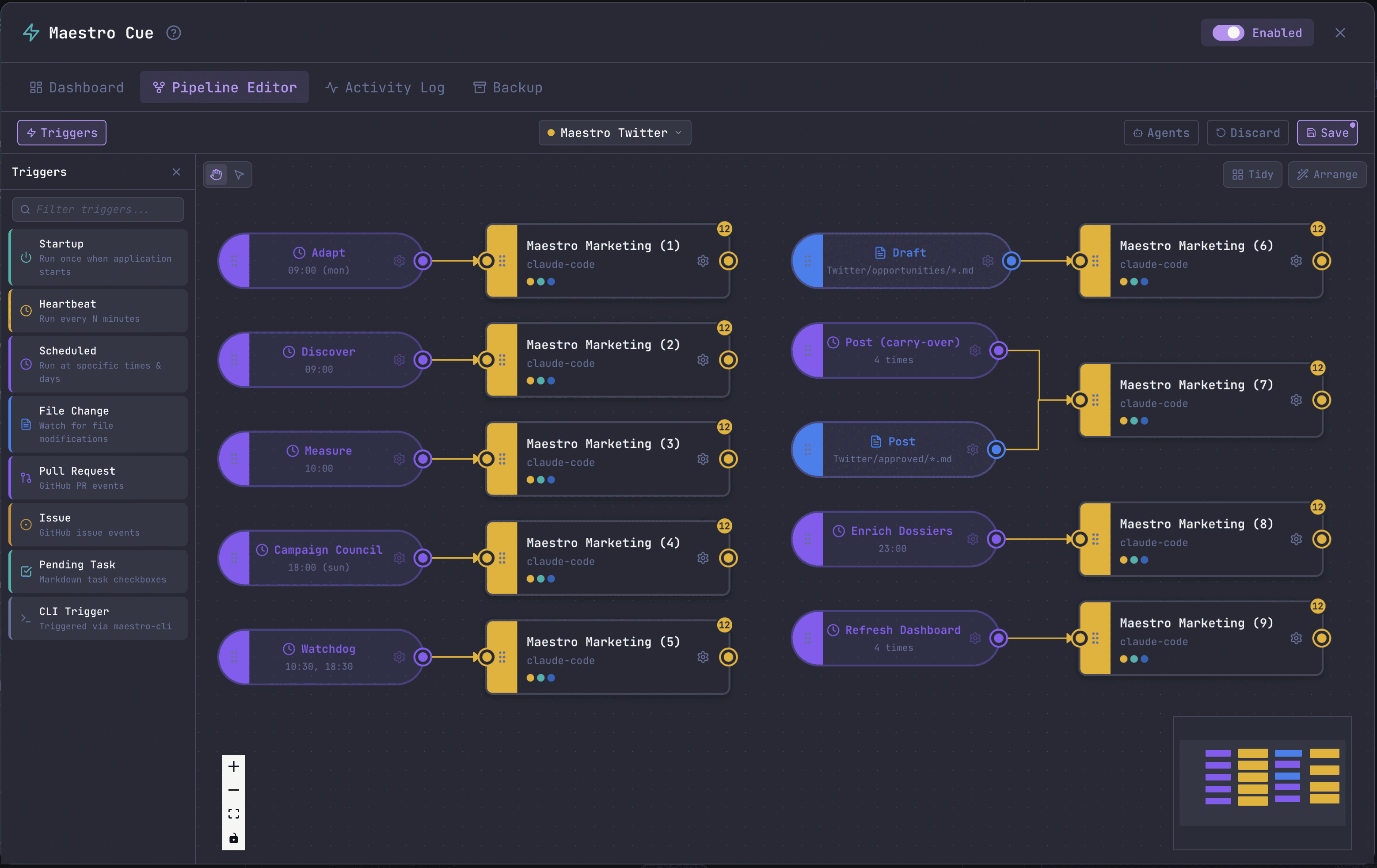Click the Arrange button

1327,175
